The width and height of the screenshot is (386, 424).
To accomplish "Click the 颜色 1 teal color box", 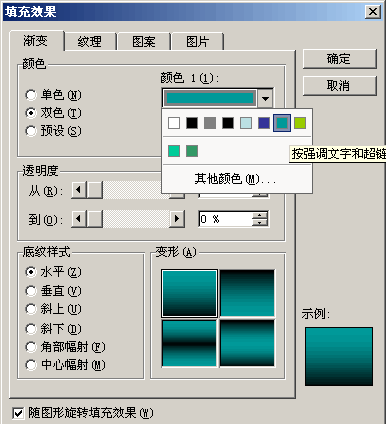I will tap(210, 98).
